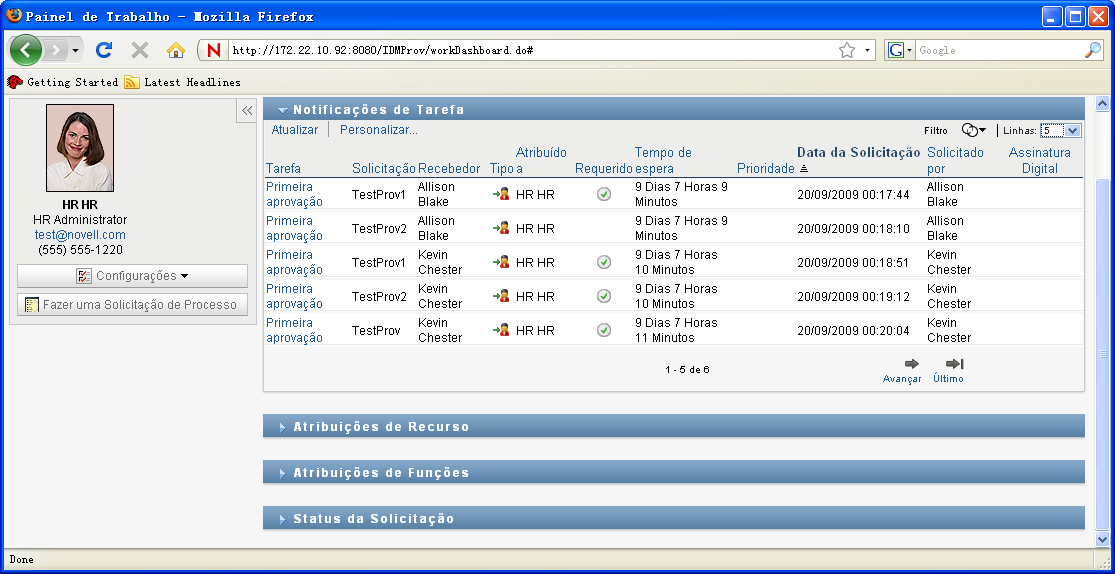This screenshot has width=1115, height=574.
Task: Open the Getting Started bookmark
Action: coord(63,83)
